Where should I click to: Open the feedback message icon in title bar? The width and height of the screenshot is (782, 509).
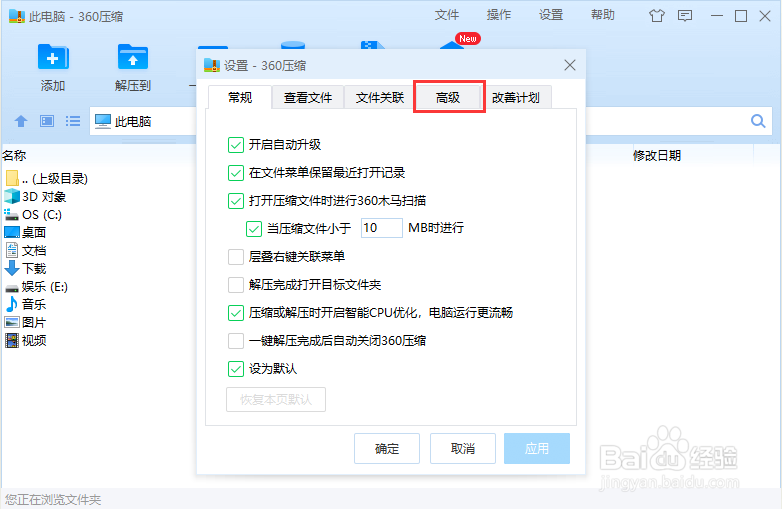[685, 16]
